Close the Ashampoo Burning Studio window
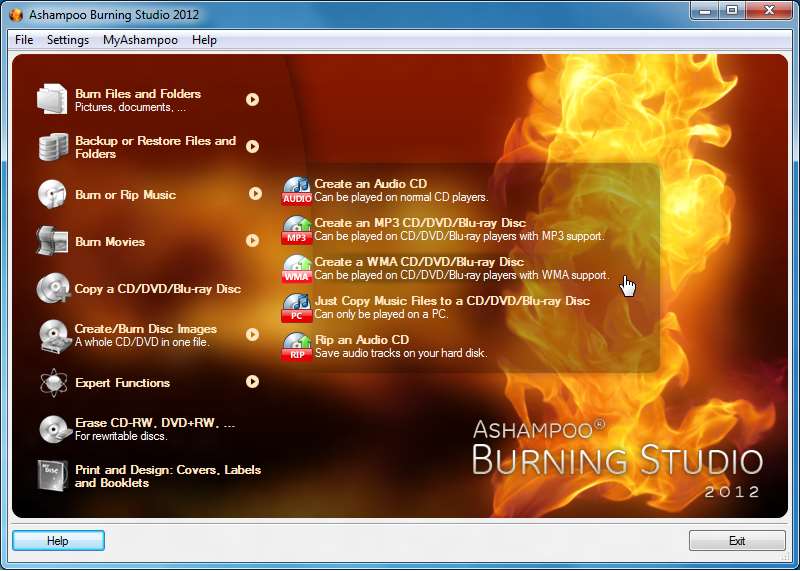 click(x=769, y=11)
